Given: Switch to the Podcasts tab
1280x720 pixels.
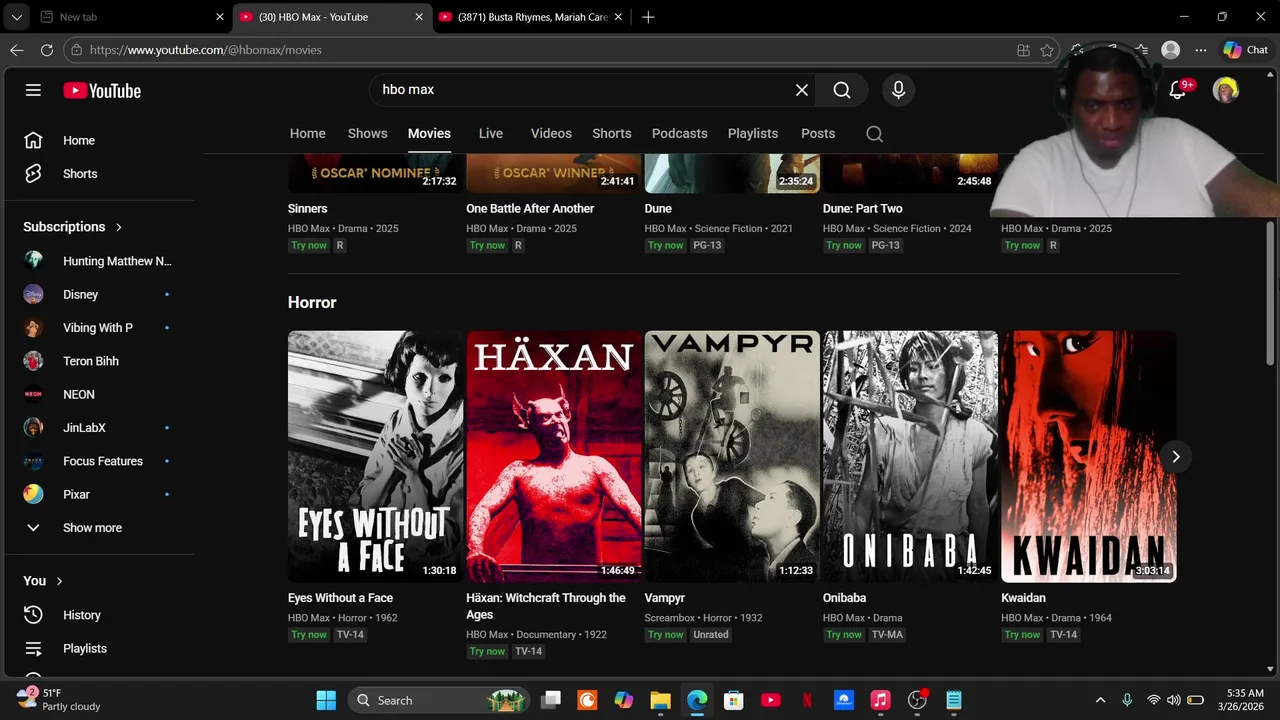Looking at the screenshot, I should click(680, 133).
